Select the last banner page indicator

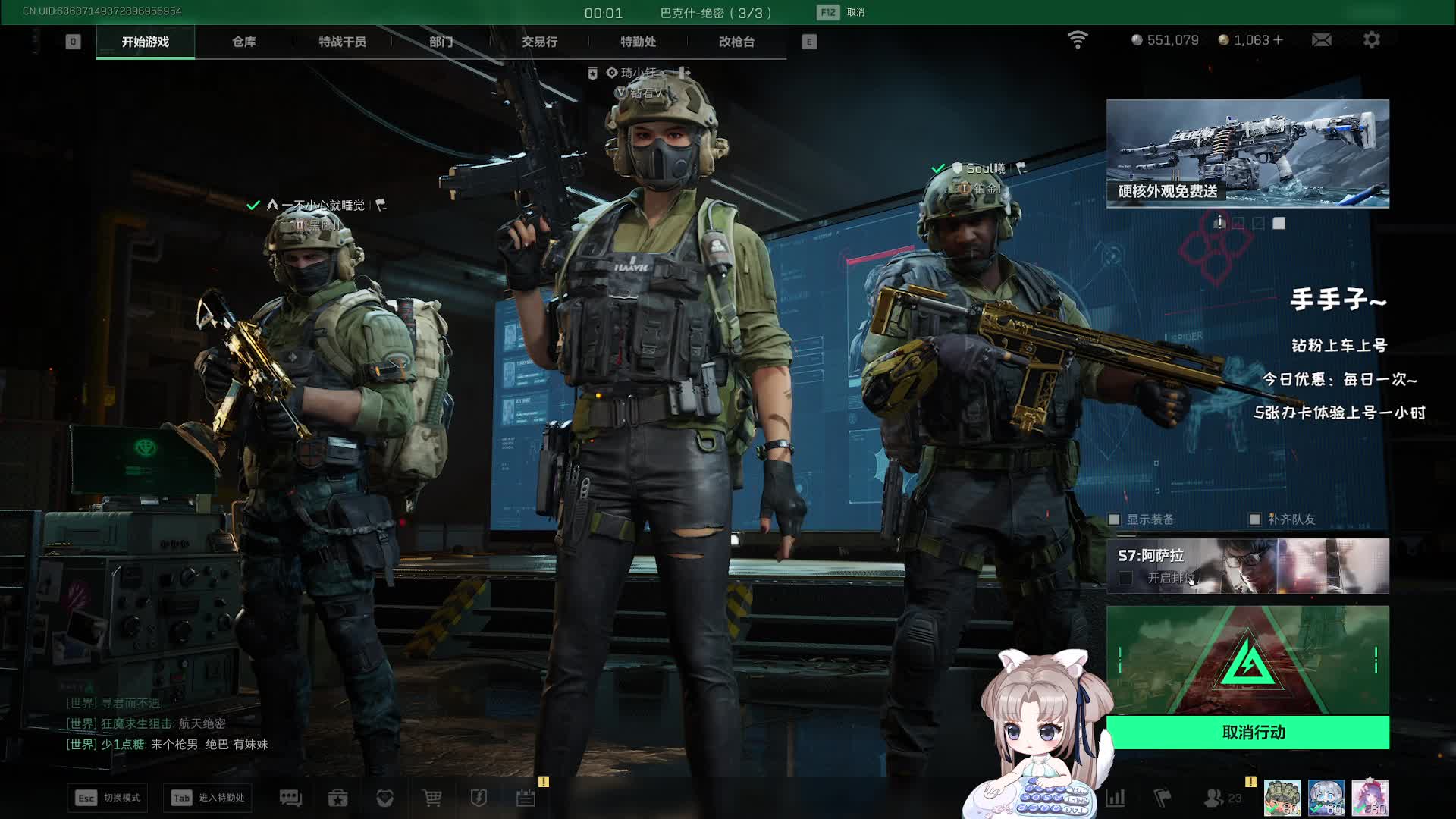coord(1279,223)
